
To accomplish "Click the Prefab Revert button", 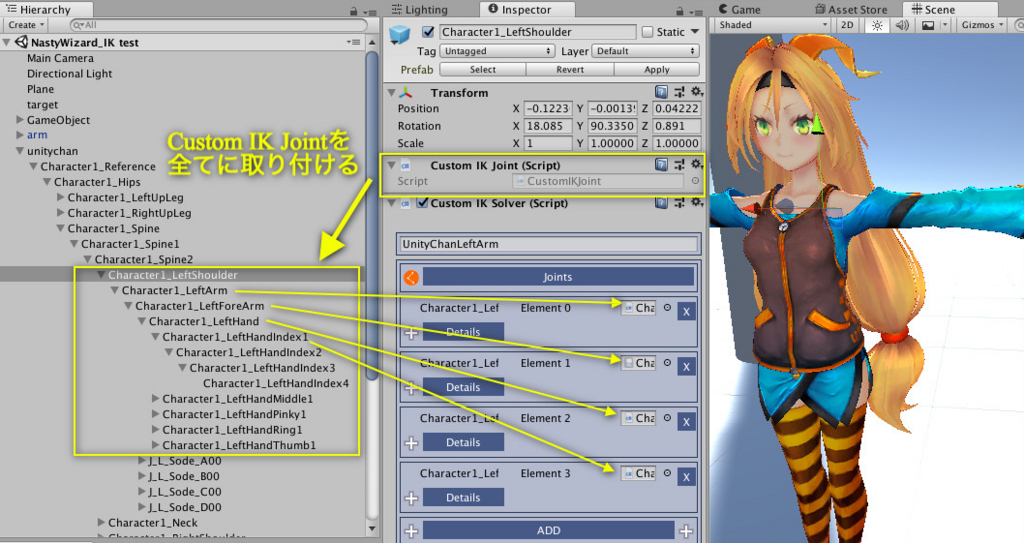I will pos(570,69).
